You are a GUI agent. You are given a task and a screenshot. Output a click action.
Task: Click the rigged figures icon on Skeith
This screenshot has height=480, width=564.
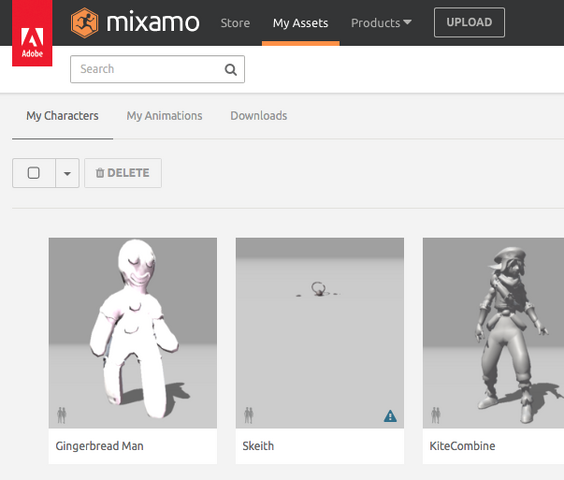pyautogui.click(x=249, y=415)
